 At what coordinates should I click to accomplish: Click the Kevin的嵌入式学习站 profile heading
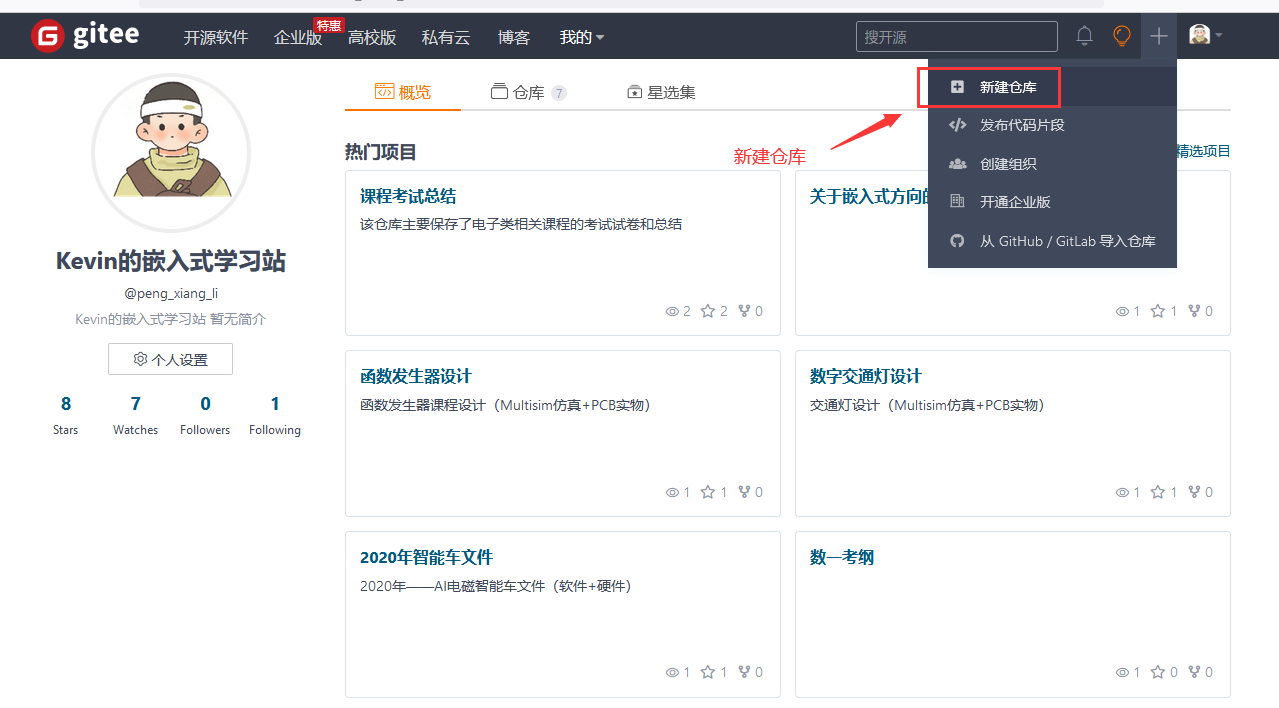pyautogui.click(x=171, y=262)
